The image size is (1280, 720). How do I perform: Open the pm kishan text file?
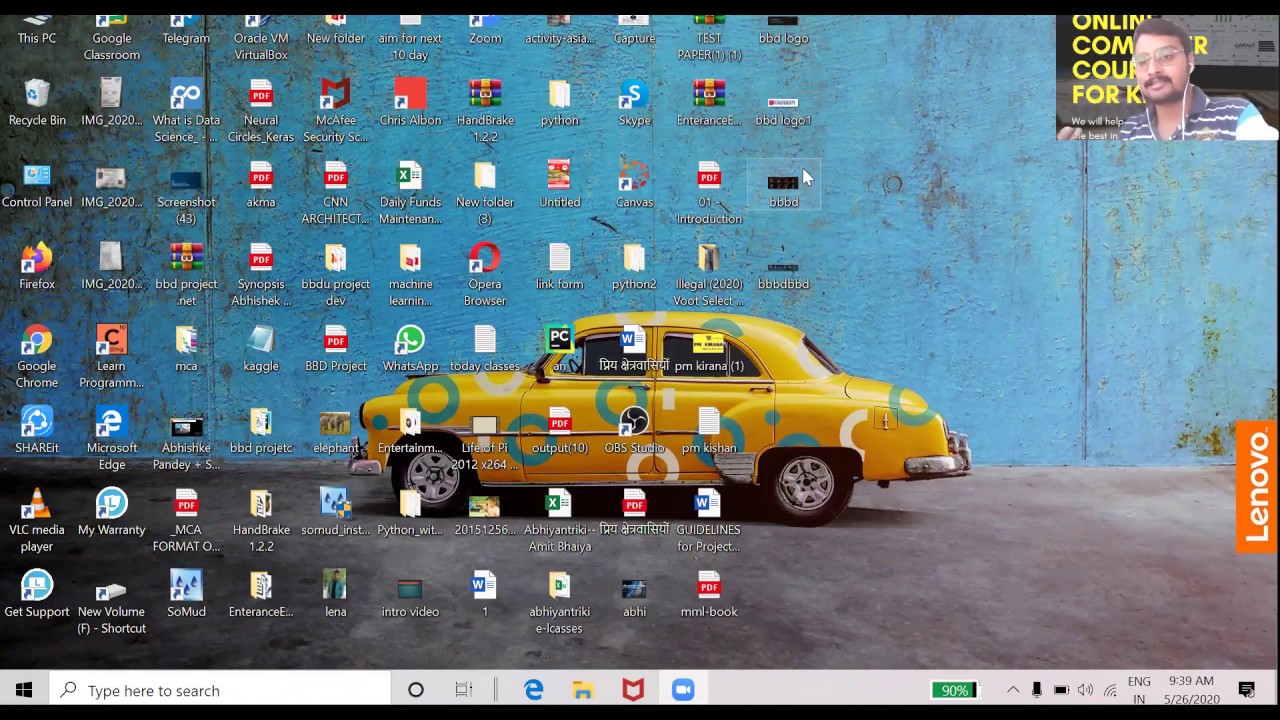coord(709,431)
